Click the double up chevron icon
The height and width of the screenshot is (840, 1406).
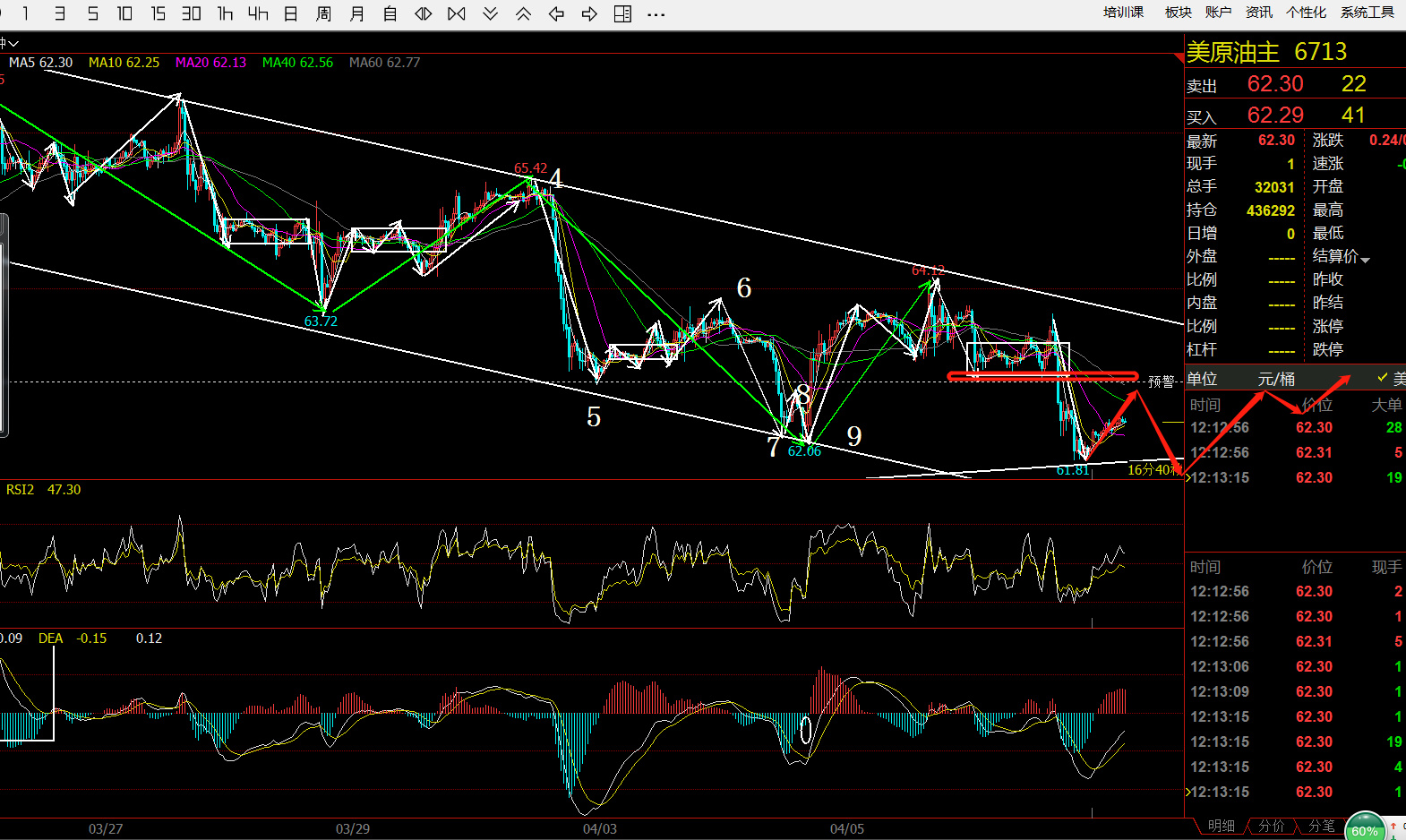523,13
